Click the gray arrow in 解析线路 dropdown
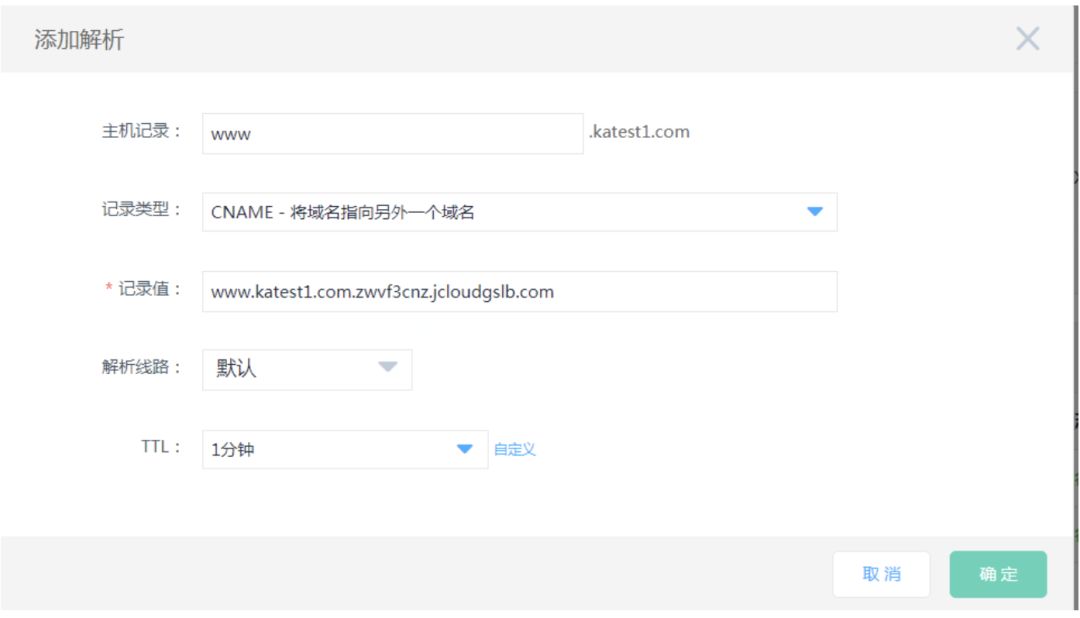This screenshot has height=618, width=1080. coord(388,367)
